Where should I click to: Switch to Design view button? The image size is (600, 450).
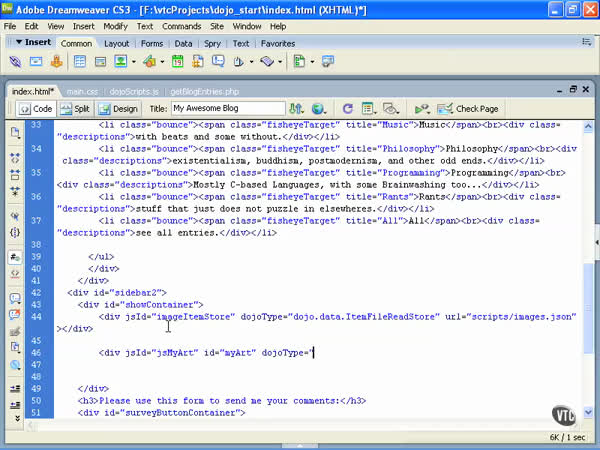tap(118, 108)
